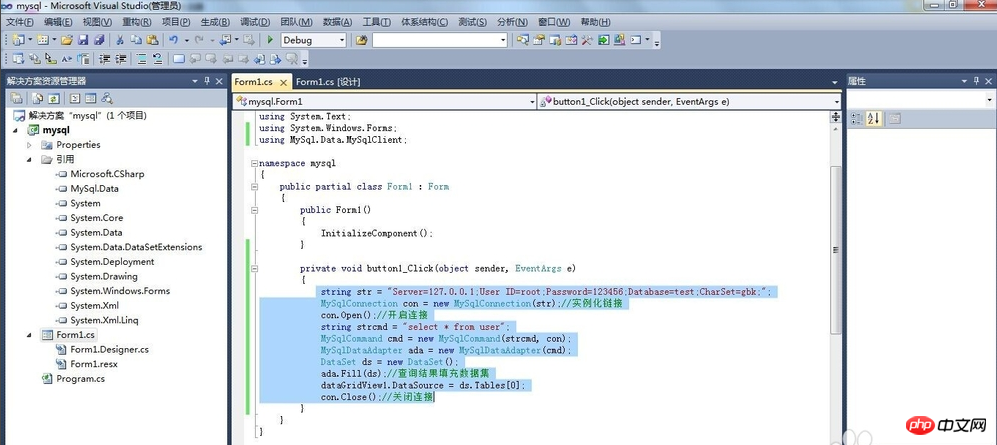The width and height of the screenshot is (997, 445).
Task: Undo the last action with the blue arrow
Action: [173, 40]
